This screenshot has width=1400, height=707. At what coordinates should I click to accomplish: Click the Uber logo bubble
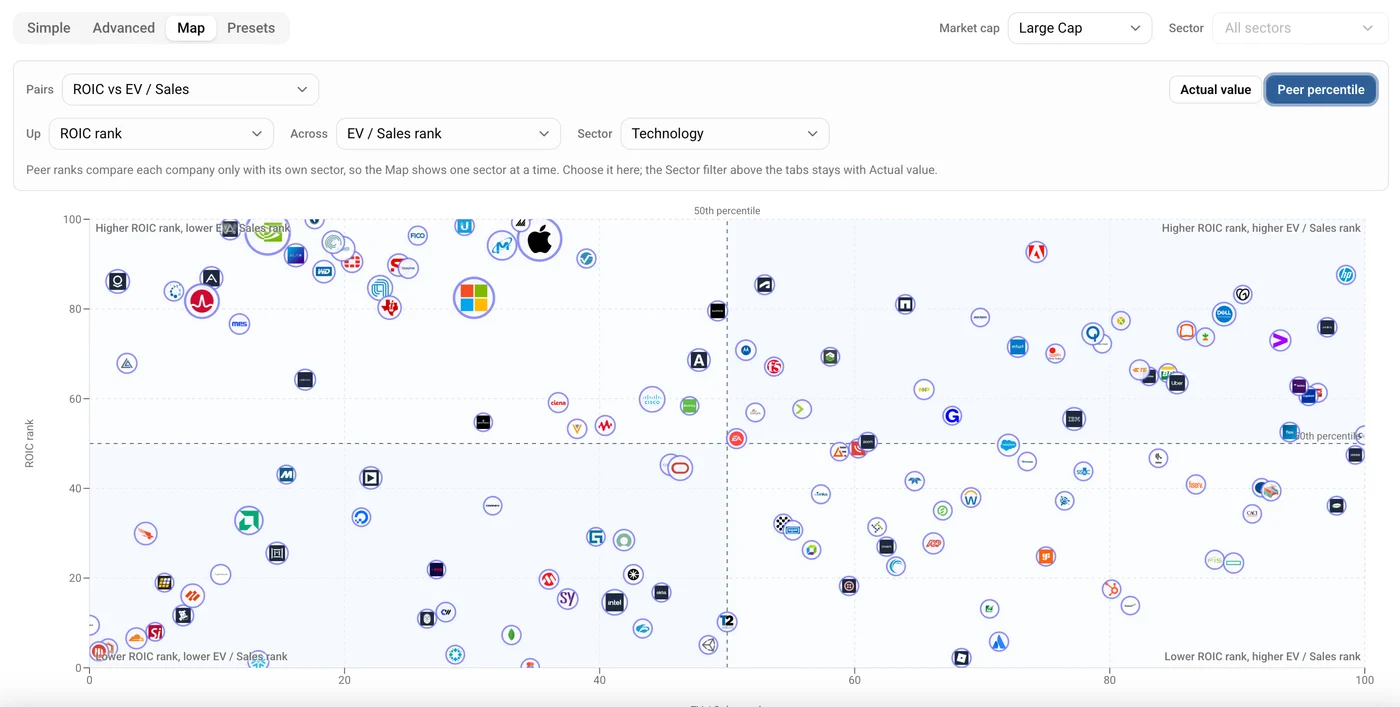[x=1177, y=383]
